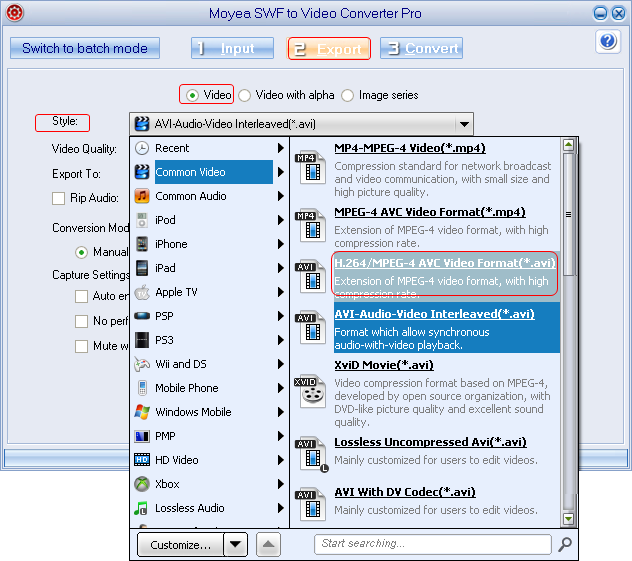The image size is (632, 561).
Task: Click the search magnifier icon
Action: 565,544
